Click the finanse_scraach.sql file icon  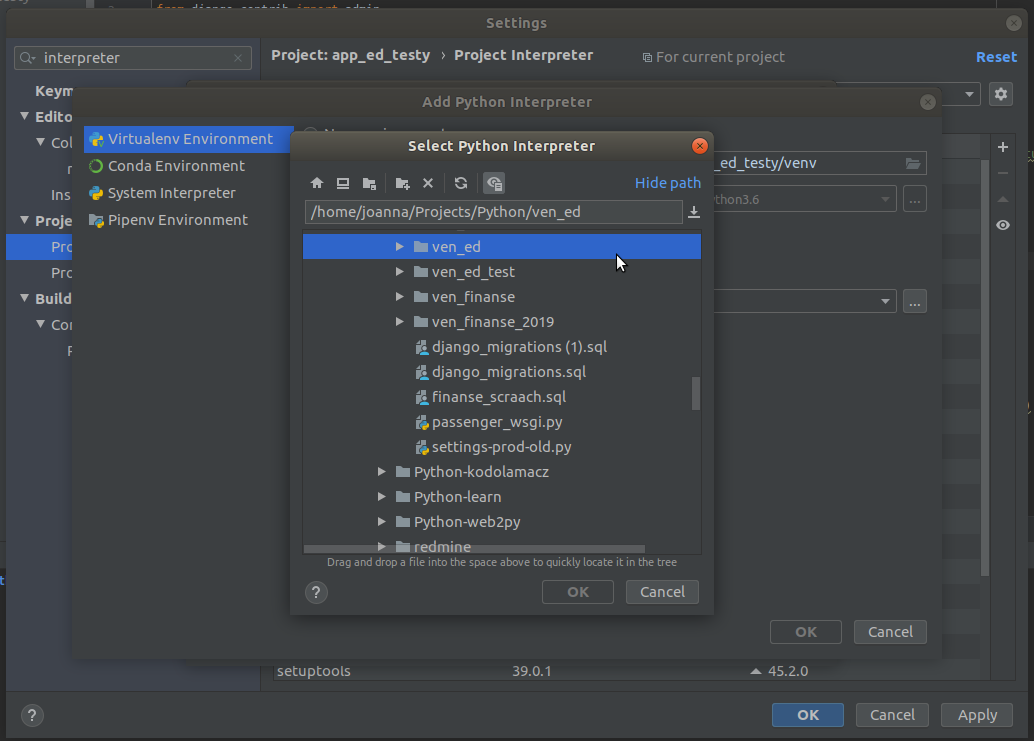point(422,397)
